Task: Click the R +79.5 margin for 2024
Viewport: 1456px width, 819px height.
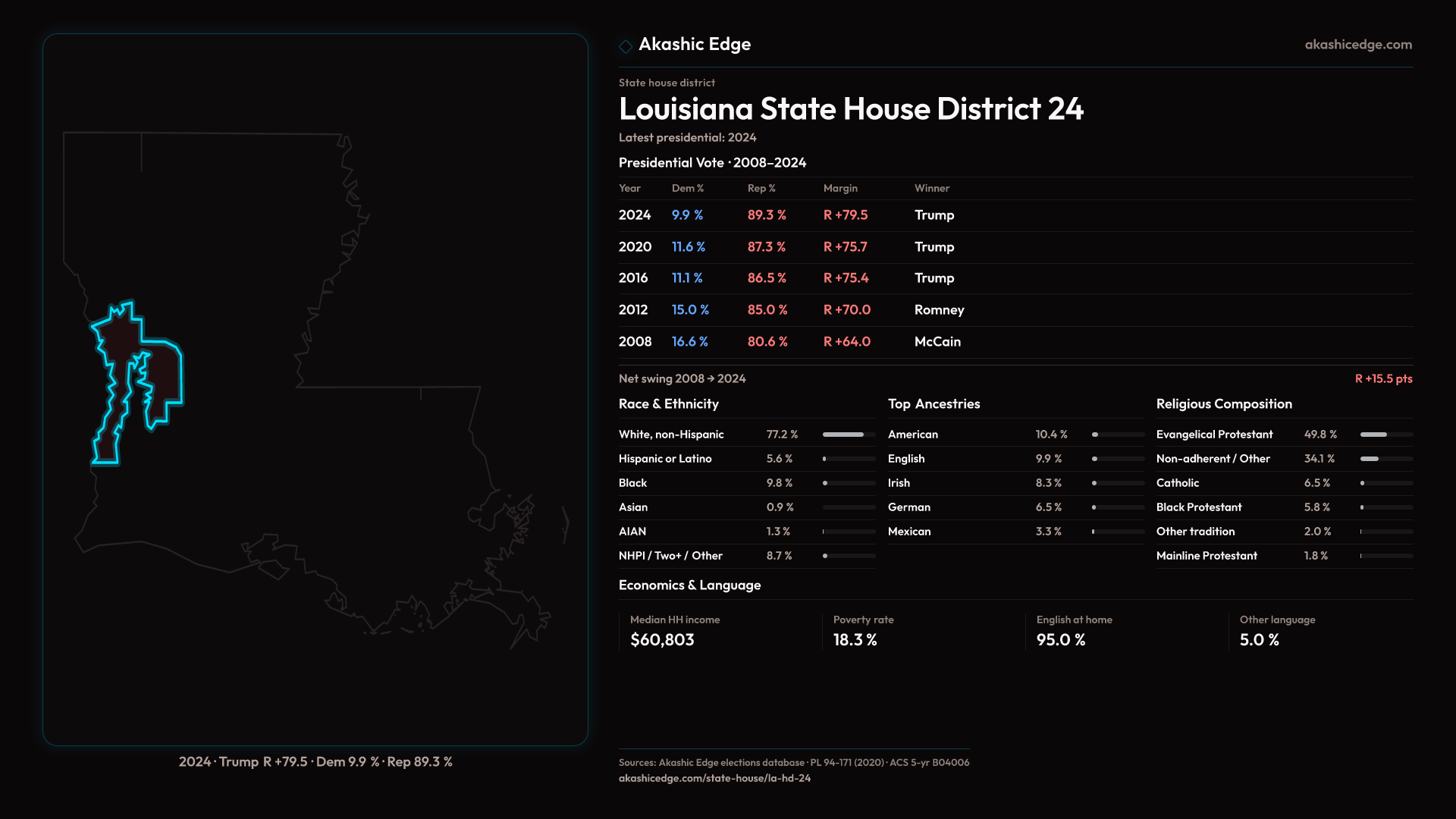Action: [846, 215]
